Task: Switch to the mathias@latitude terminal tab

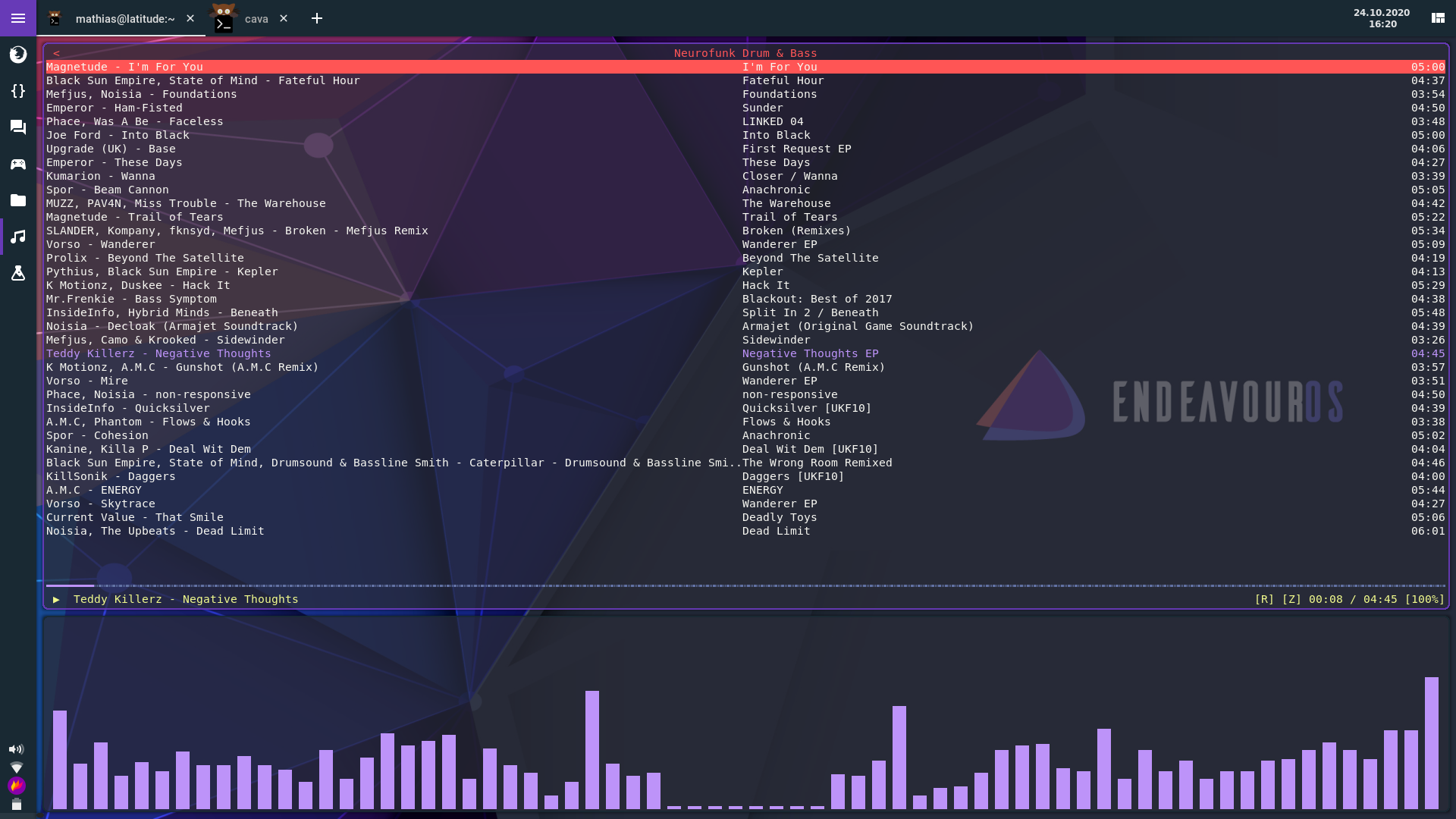Action: click(125, 18)
